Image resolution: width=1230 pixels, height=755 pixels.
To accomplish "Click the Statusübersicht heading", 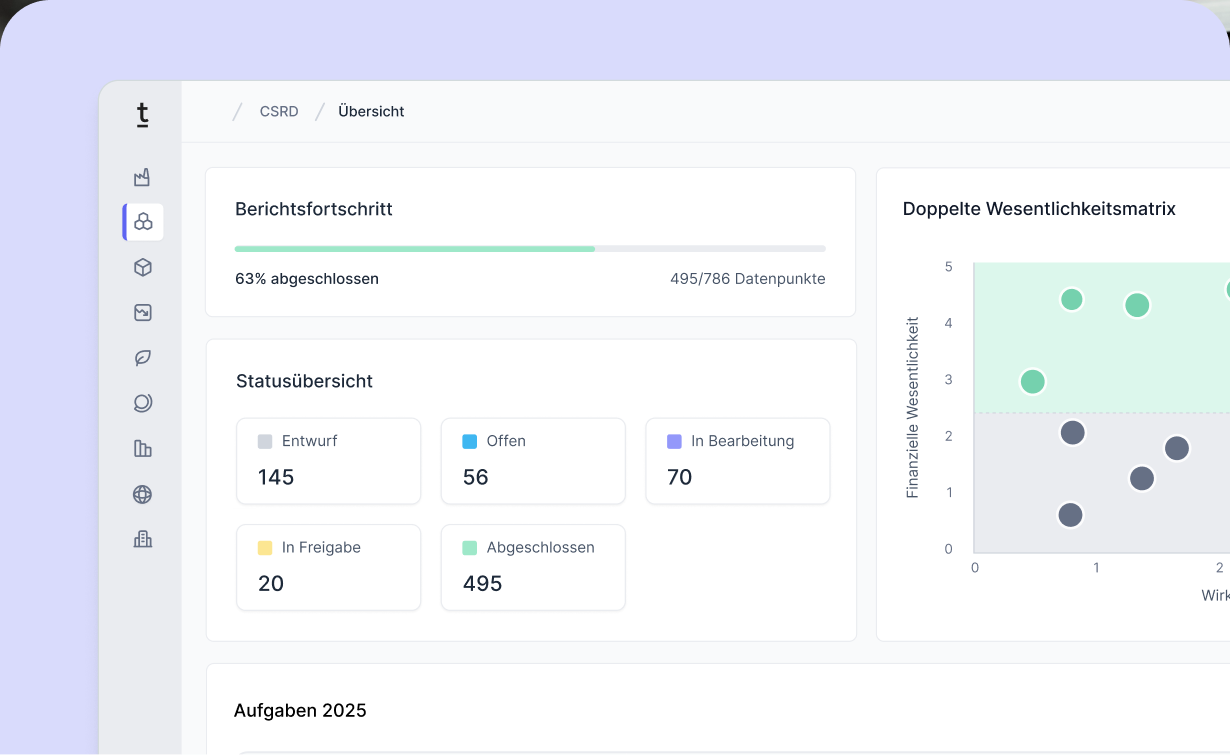I will point(304,381).
